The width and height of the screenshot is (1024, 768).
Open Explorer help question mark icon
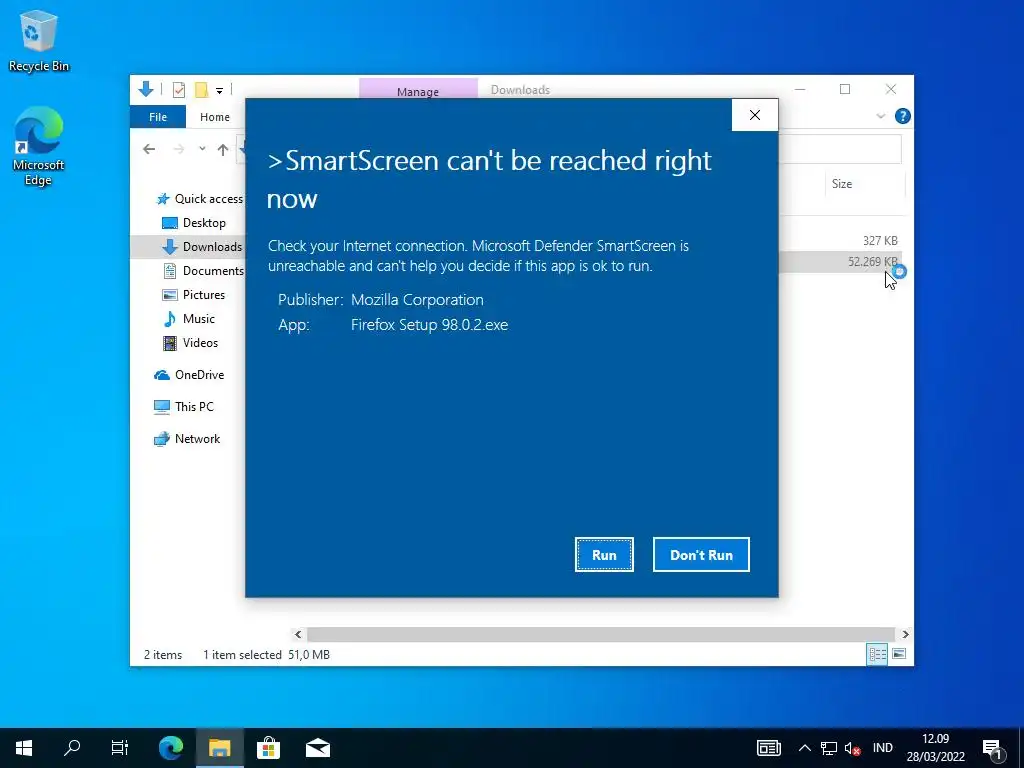pos(903,116)
